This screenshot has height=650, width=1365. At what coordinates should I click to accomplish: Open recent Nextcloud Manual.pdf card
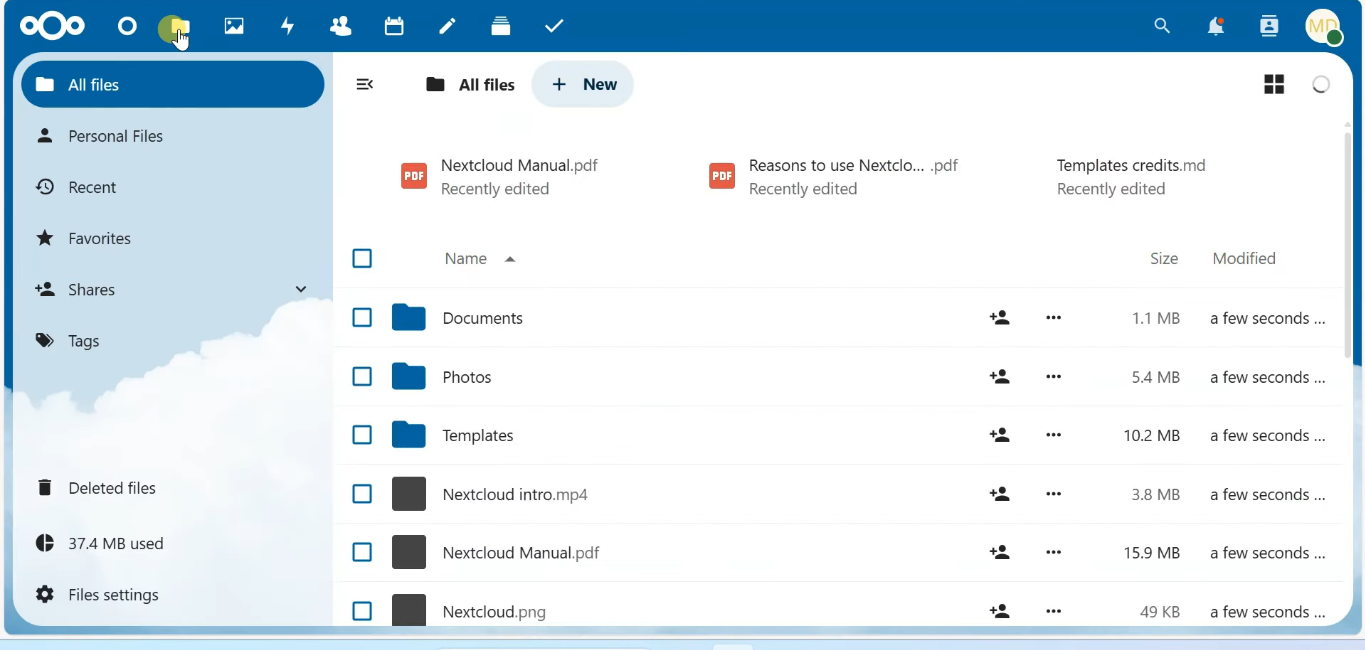500,178
